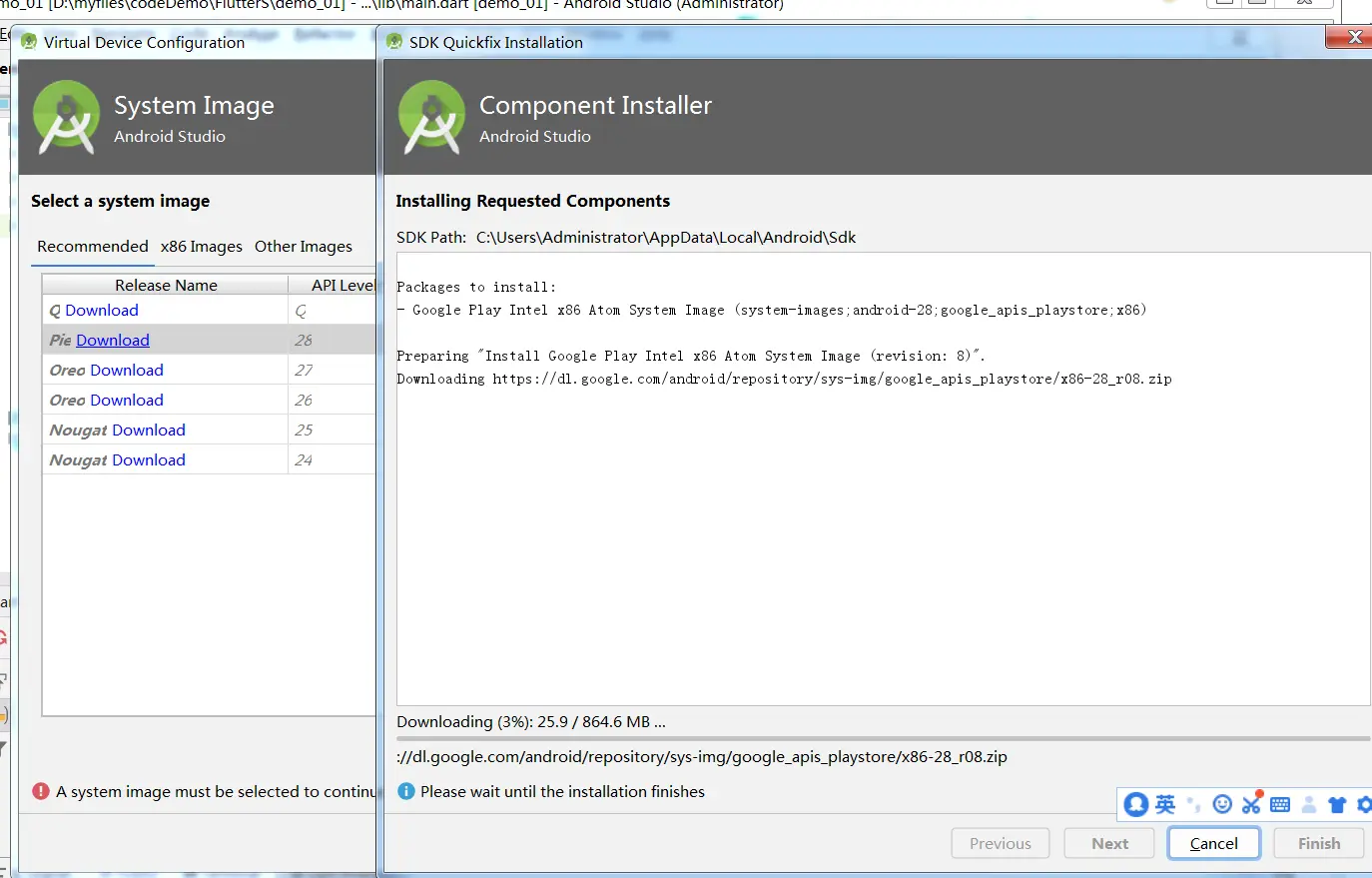Click the Downloading https URL log line
This screenshot has width=1372, height=878.
click(x=784, y=379)
